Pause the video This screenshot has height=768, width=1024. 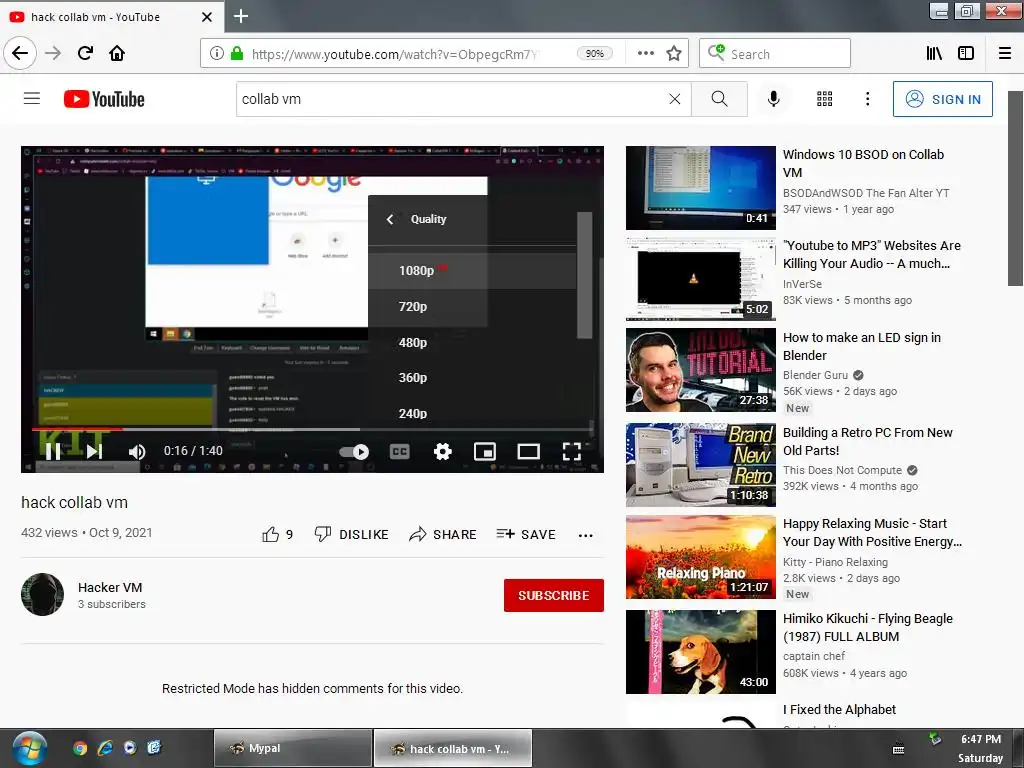[x=53, y=451]
